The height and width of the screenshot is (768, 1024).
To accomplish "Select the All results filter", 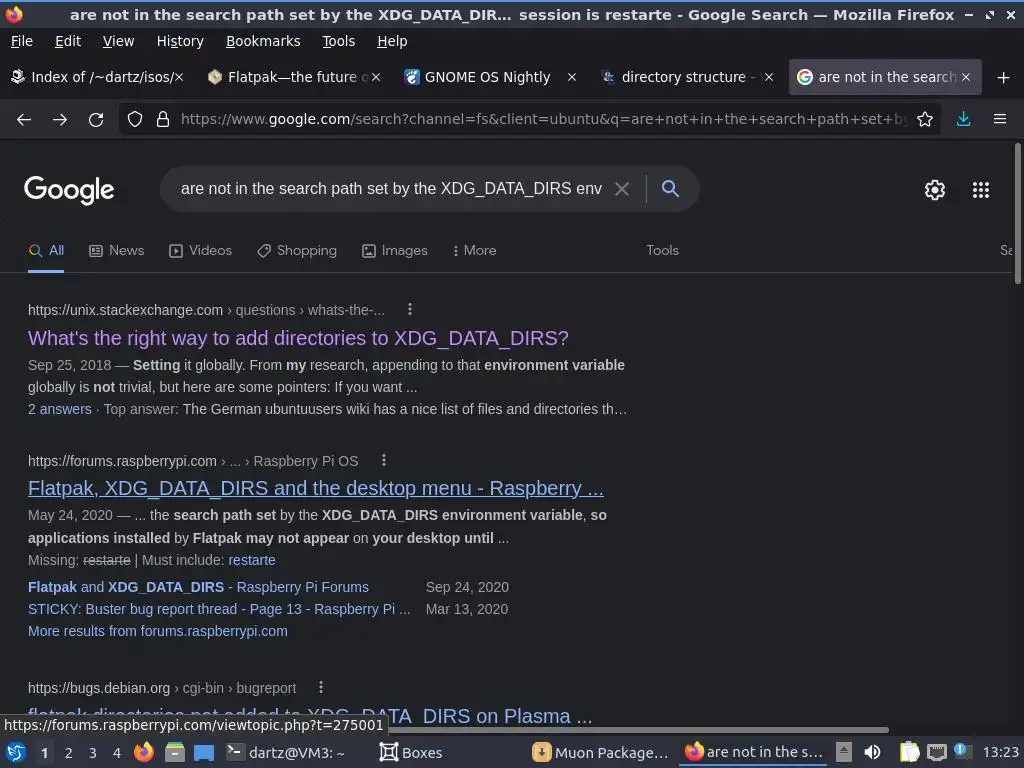I will (x=46, y=251).
